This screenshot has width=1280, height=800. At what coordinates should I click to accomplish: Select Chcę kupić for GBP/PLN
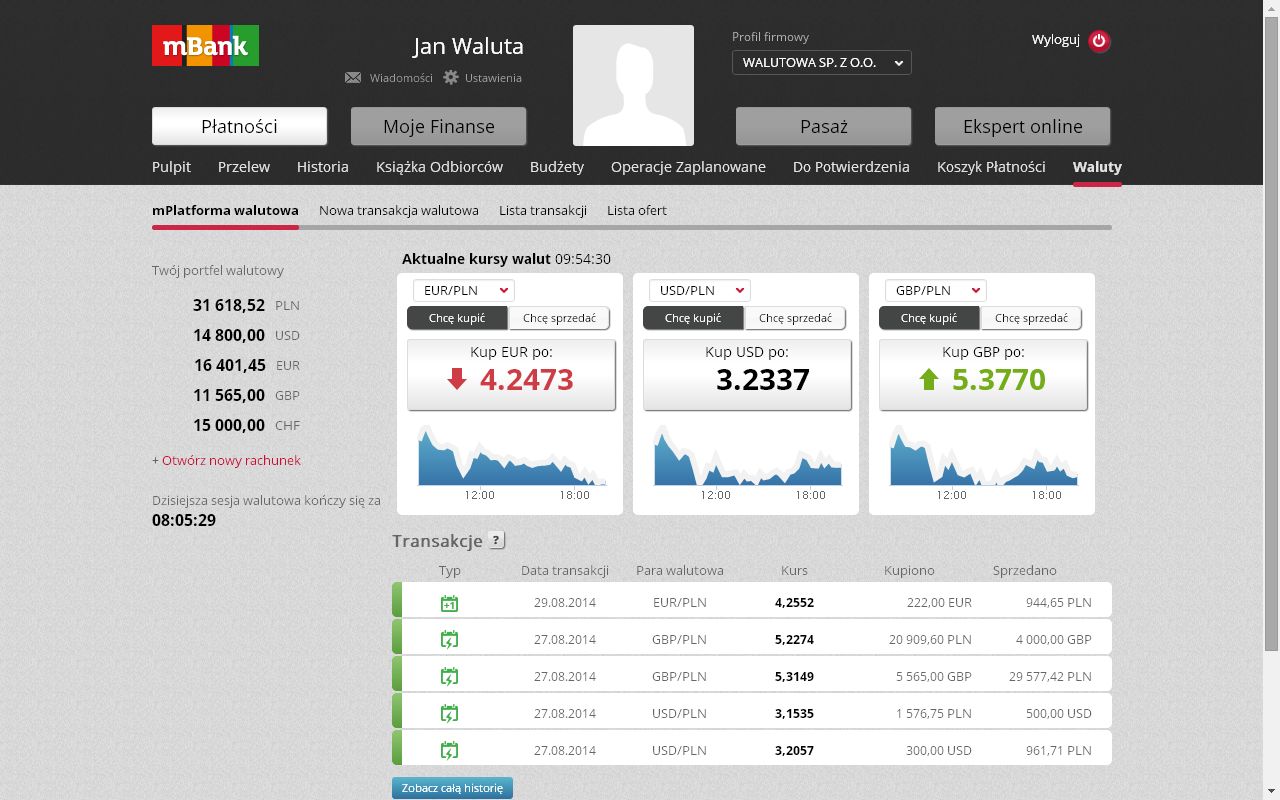point(929,318)
